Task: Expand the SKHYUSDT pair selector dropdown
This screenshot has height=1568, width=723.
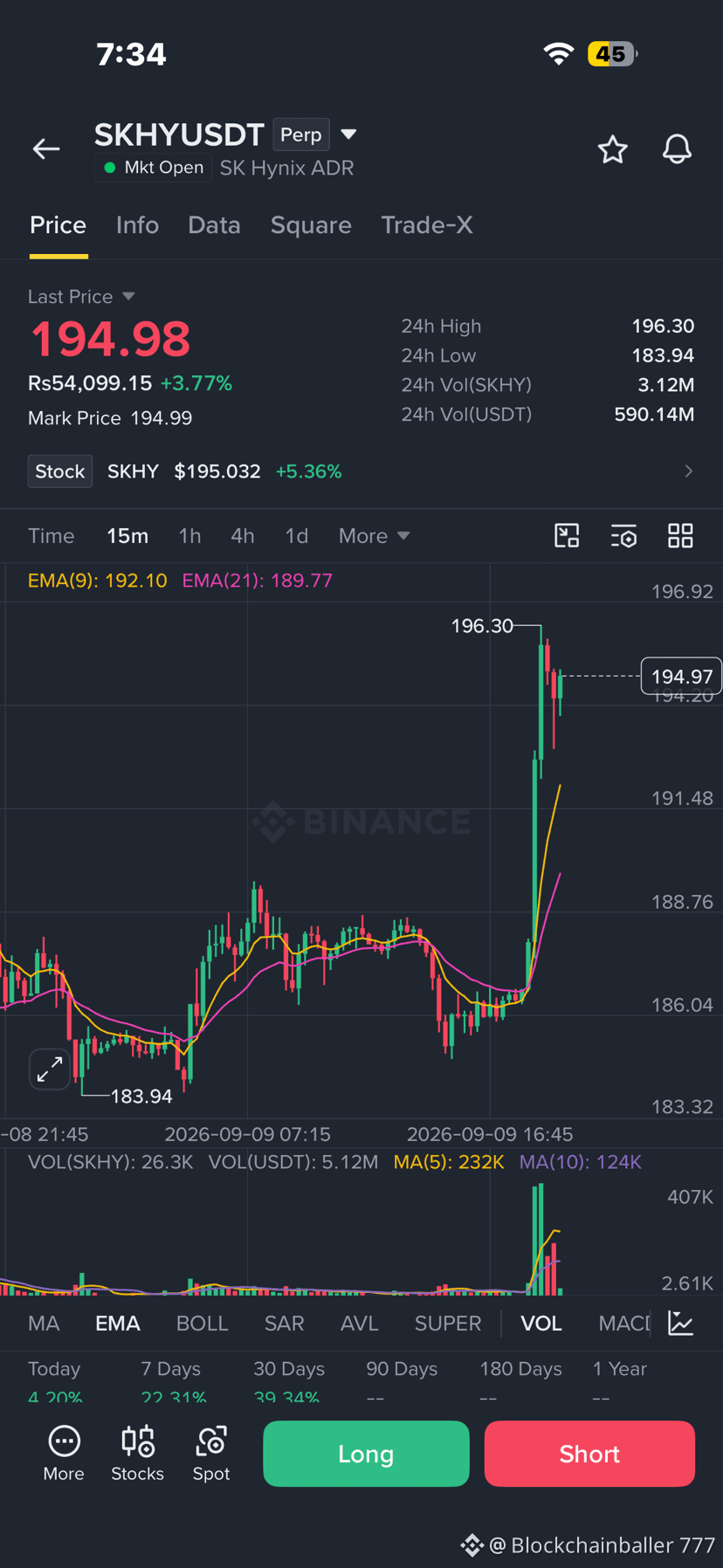Action: (x=348, y=134)
